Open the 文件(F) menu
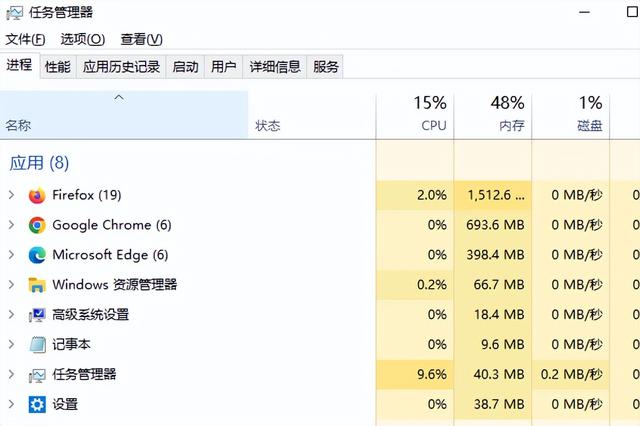Screen dimensions: 640x426 click(x=25, y=40)
